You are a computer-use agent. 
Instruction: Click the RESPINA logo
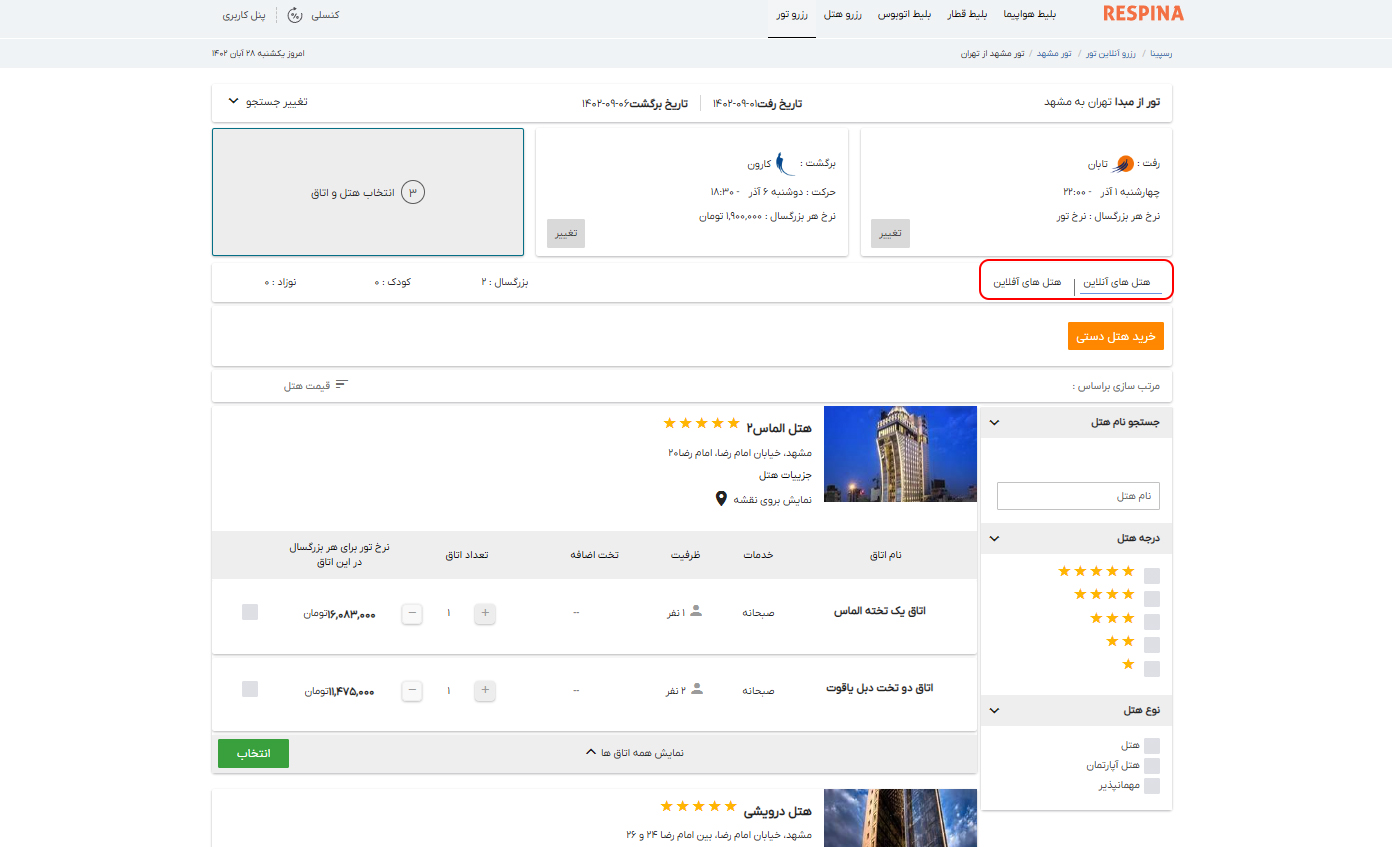pyautogui.click(x=1143, y=14)
